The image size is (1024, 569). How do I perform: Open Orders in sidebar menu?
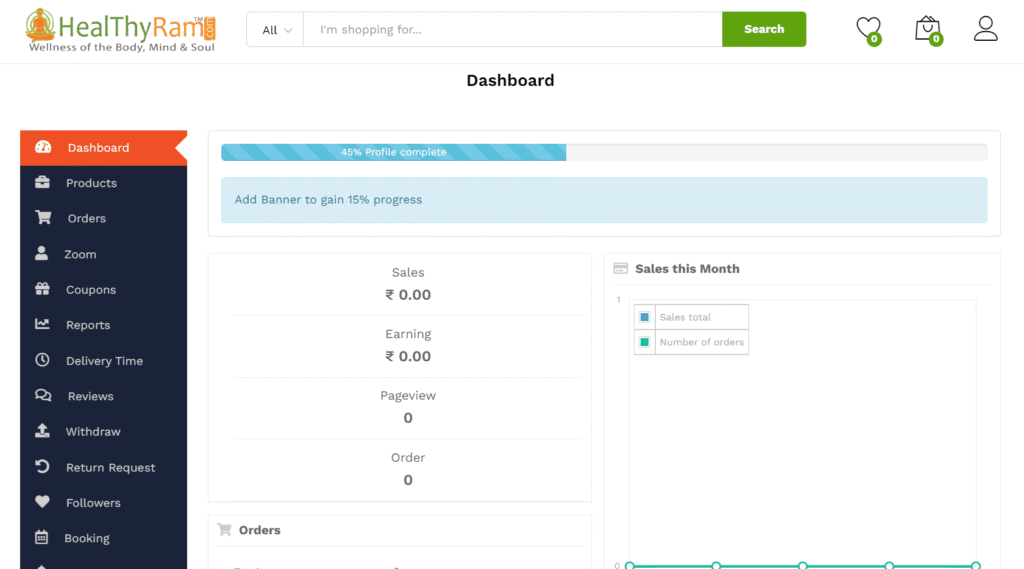point(104,218)
